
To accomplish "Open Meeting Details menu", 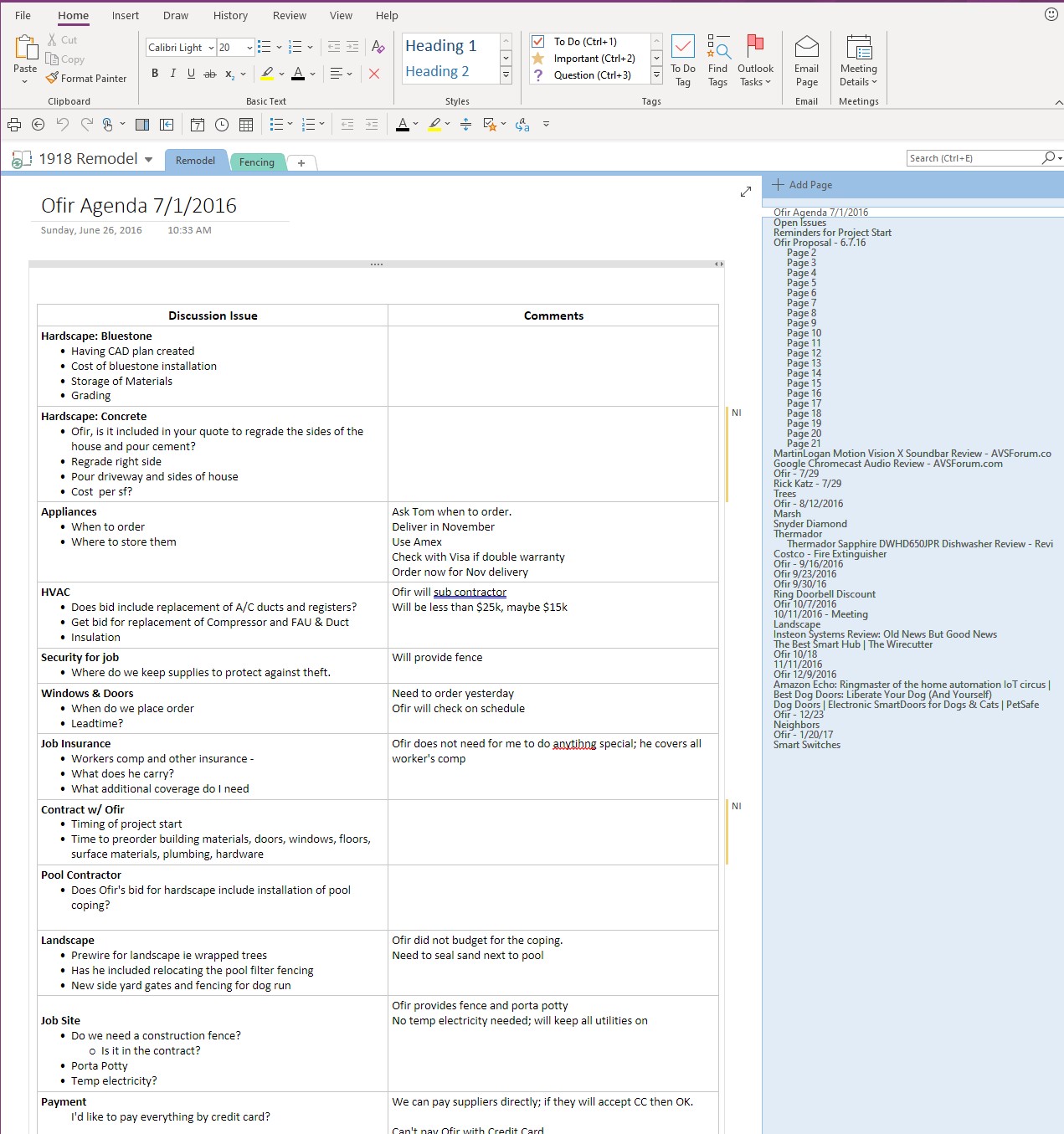I will click(859, 60).
